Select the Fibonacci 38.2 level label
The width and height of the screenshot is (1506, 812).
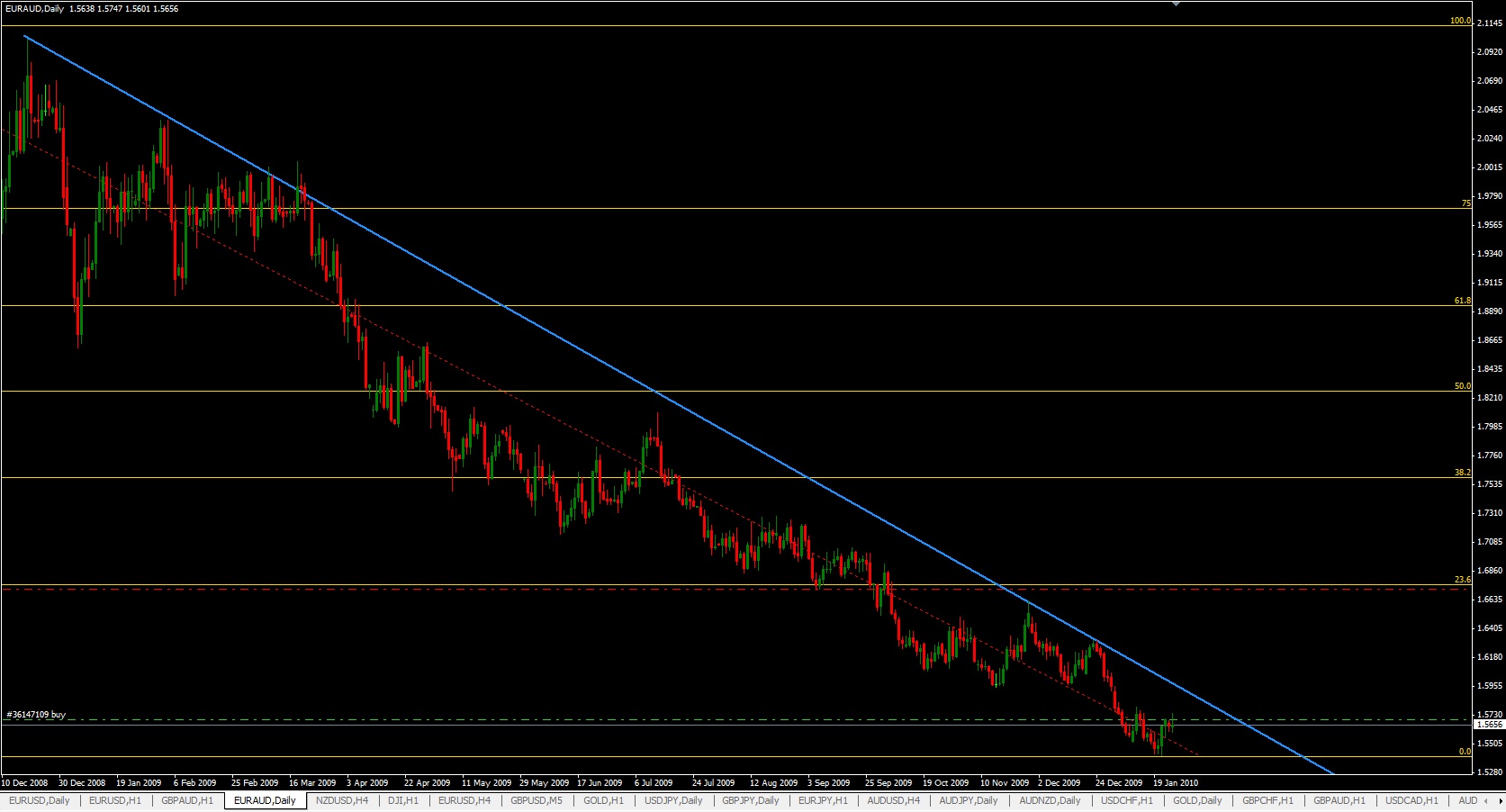pyautogui.click(x=1462, y=473)
